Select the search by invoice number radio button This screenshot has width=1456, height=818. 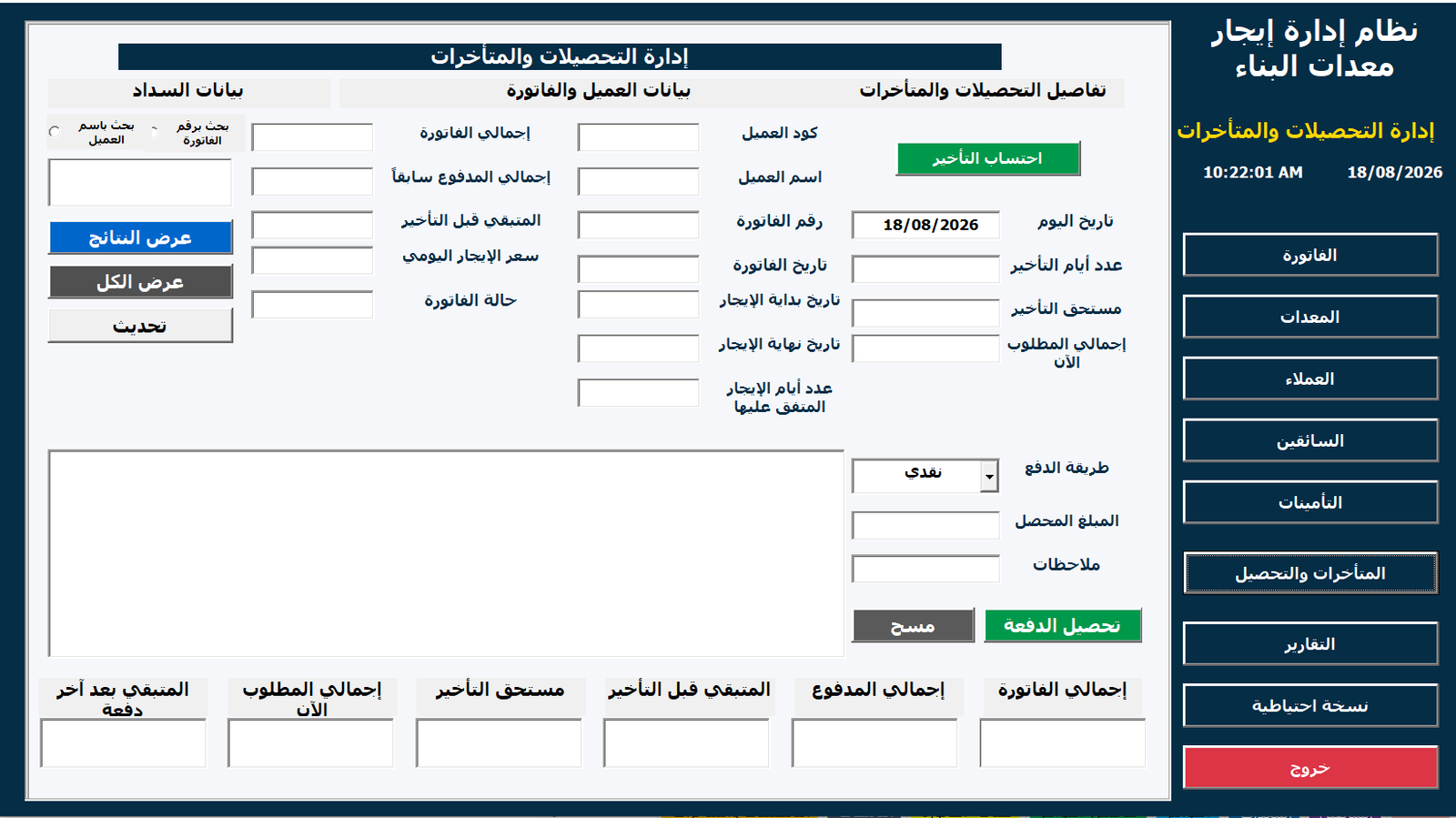click(155, 132)
